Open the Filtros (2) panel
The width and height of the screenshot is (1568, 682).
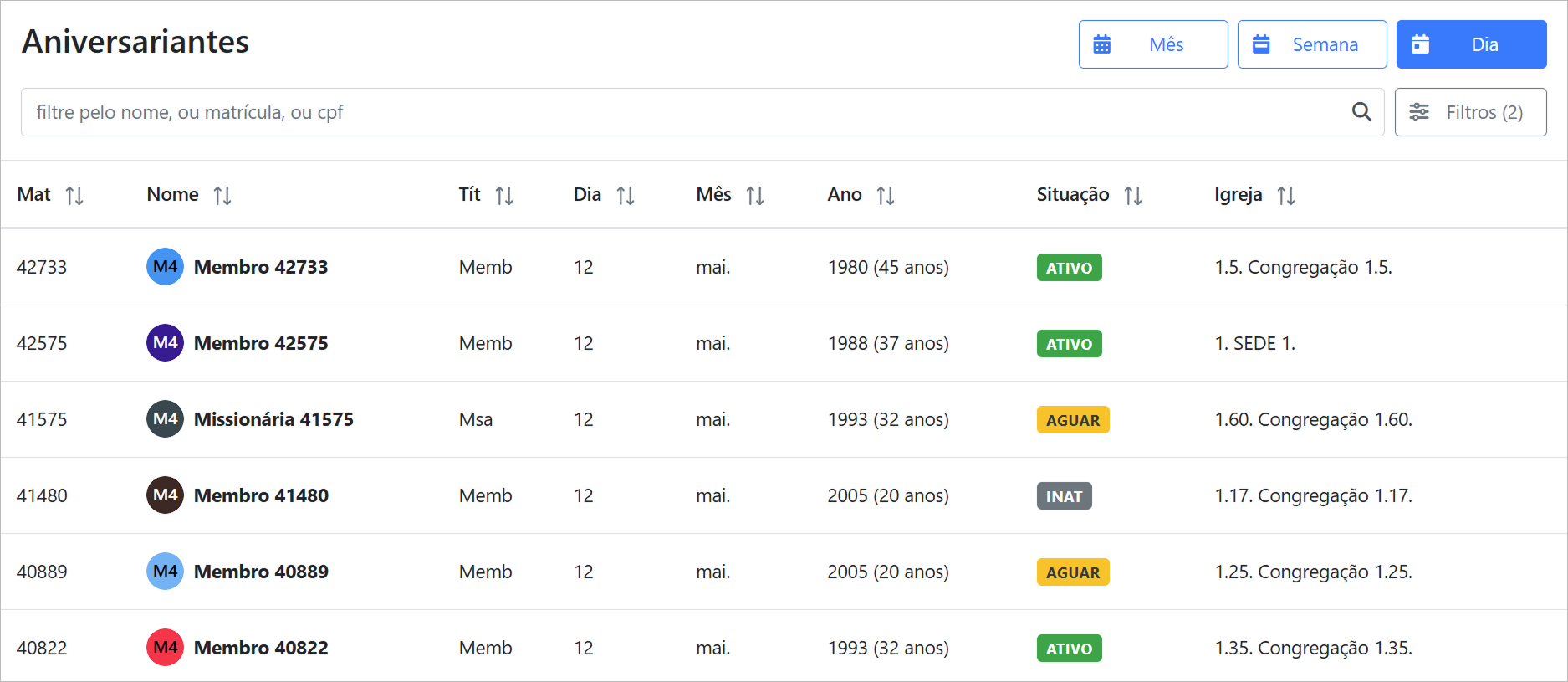(1469, 112)
